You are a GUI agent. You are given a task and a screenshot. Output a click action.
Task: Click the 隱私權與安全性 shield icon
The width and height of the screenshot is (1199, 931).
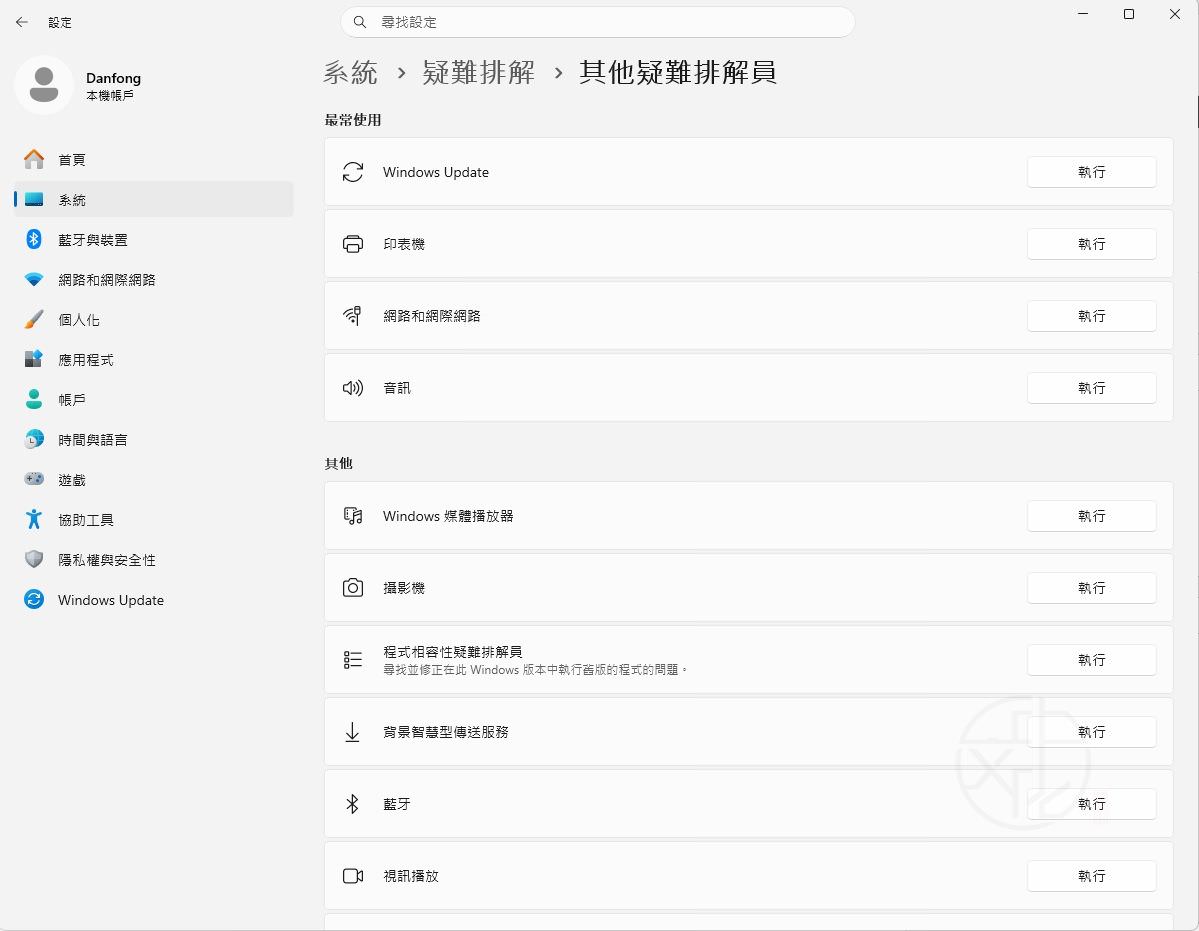(x=34, y=560)
